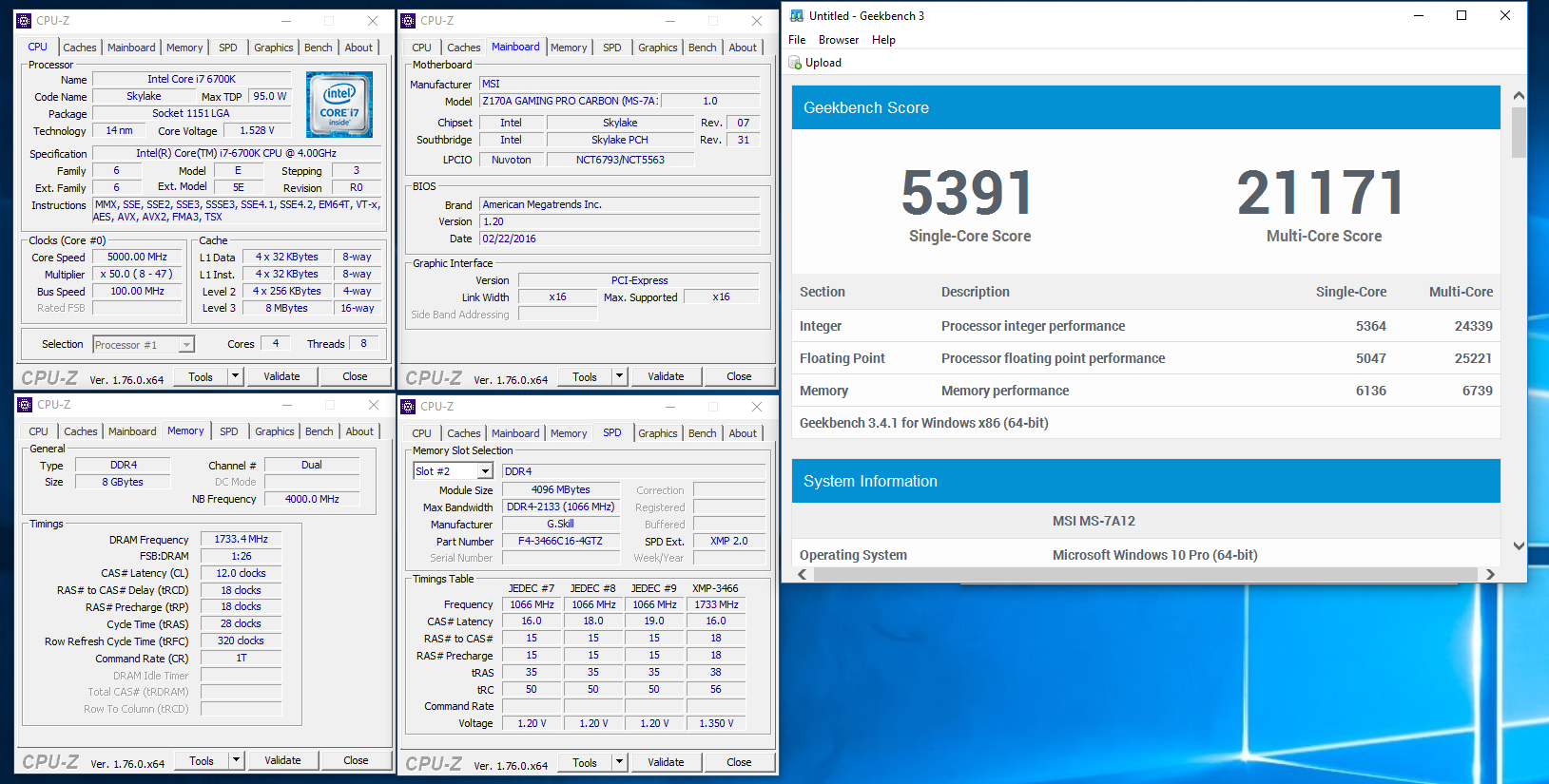Select the CPU tab in SPD window
1549x784 pixels.
coord(422,433)
